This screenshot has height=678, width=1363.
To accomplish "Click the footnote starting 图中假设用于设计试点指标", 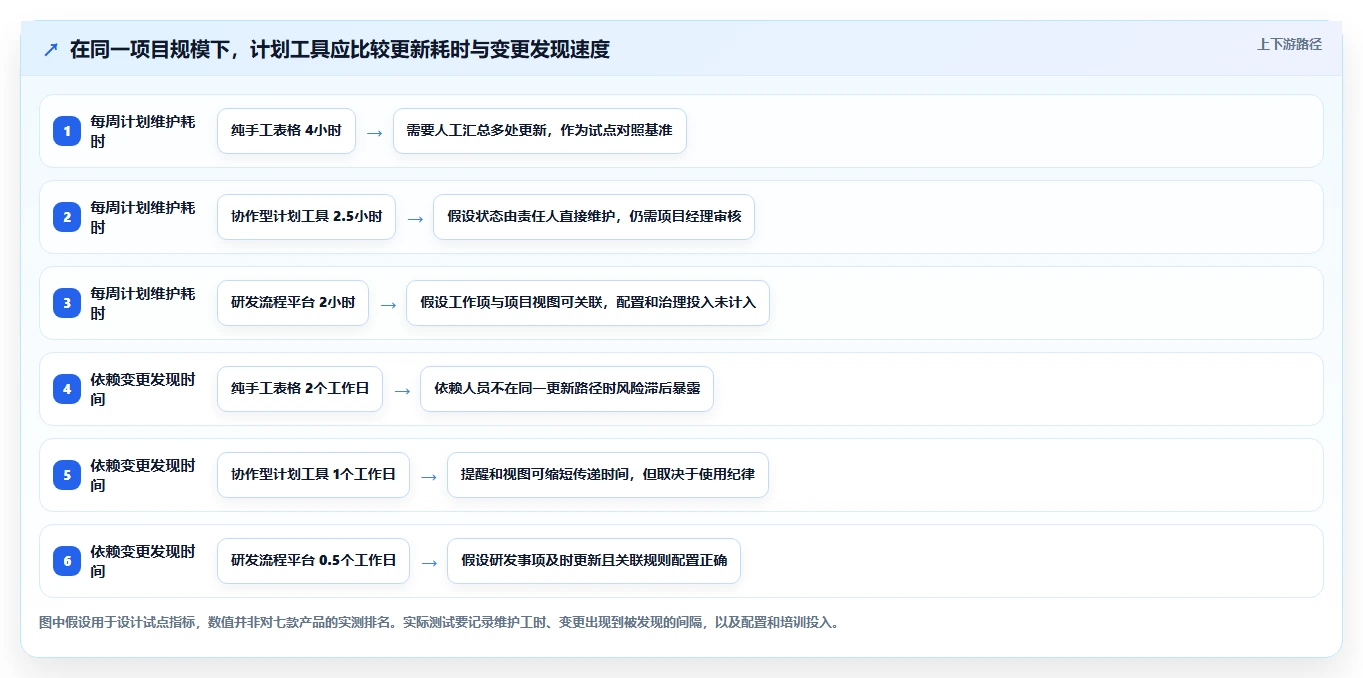I will (439, 622).
